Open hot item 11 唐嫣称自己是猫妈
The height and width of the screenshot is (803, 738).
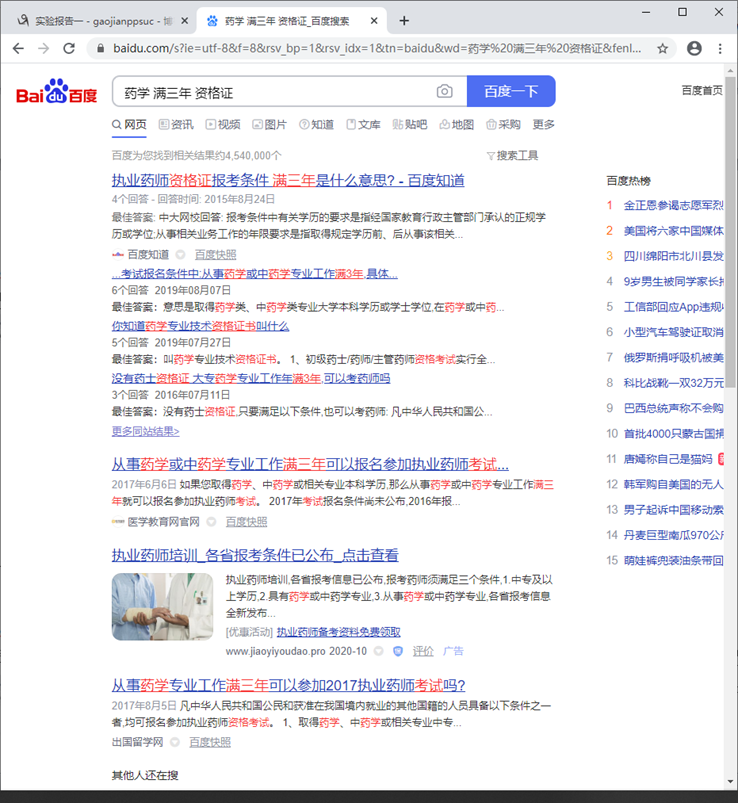tap(668, 459)
